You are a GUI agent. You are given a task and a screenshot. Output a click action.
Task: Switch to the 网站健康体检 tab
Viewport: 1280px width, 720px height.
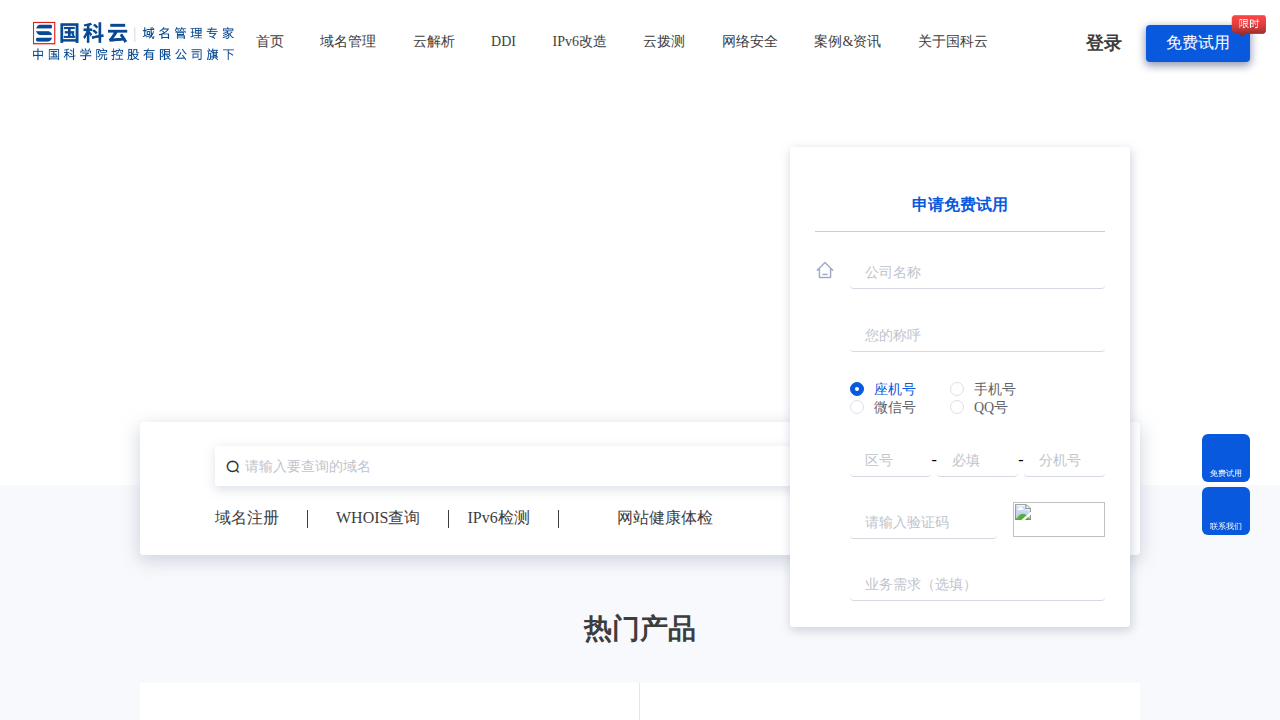(x=665, y=518)
